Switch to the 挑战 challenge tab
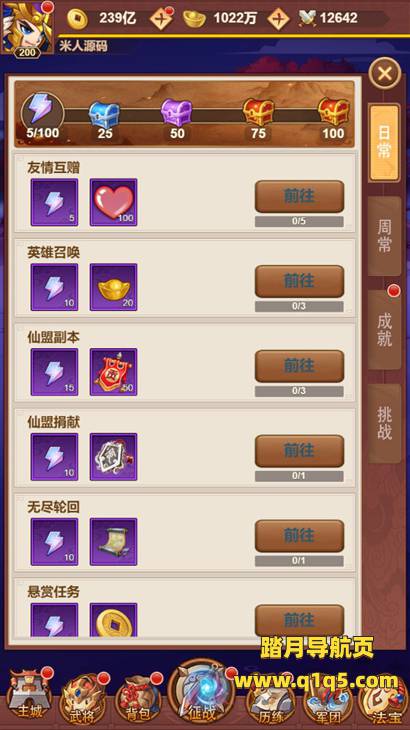Screen dimensions: 410x730 tap(384, 424)
